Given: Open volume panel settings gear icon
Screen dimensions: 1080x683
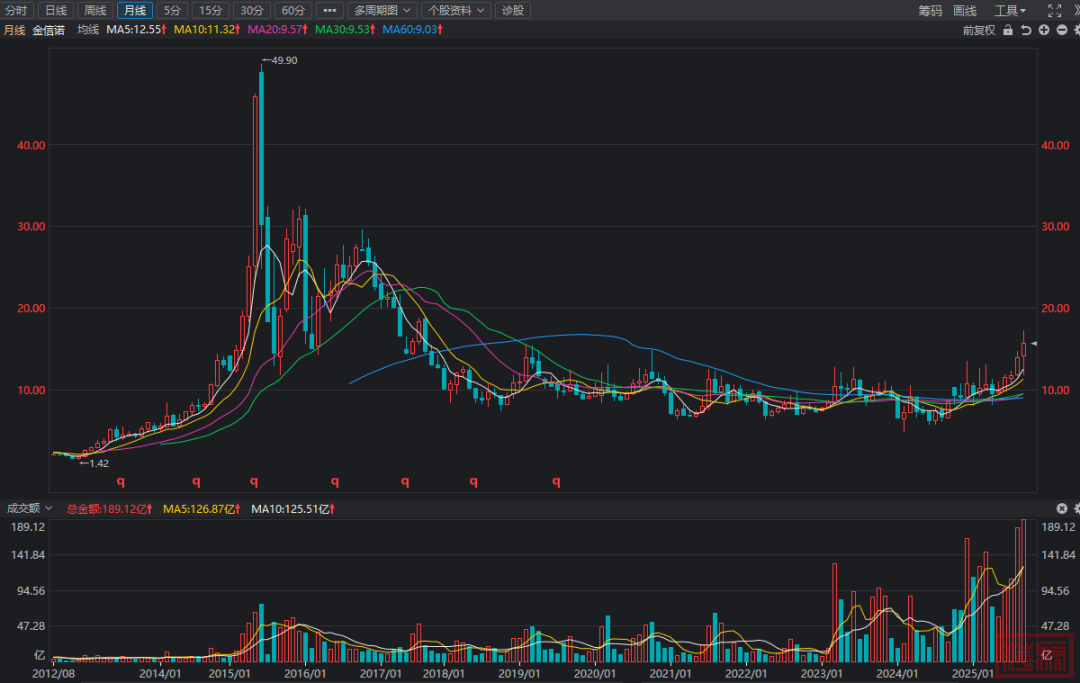Looking at the screenshot, I should 1076,509.
